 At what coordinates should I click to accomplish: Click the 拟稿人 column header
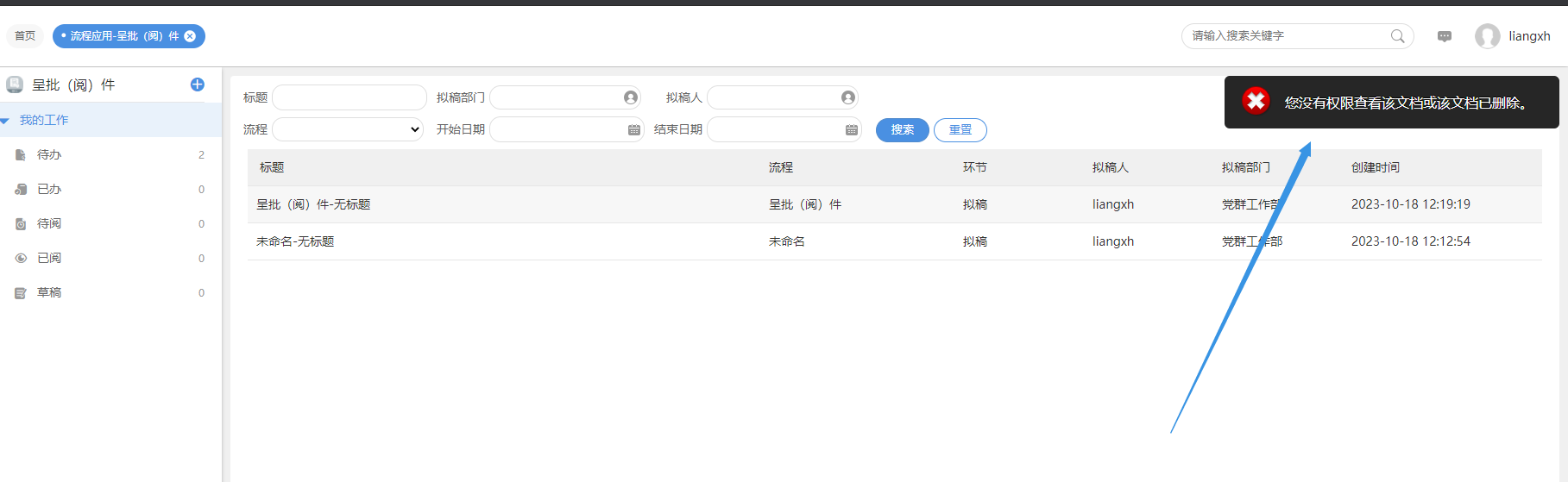[x=1111, y=167]
